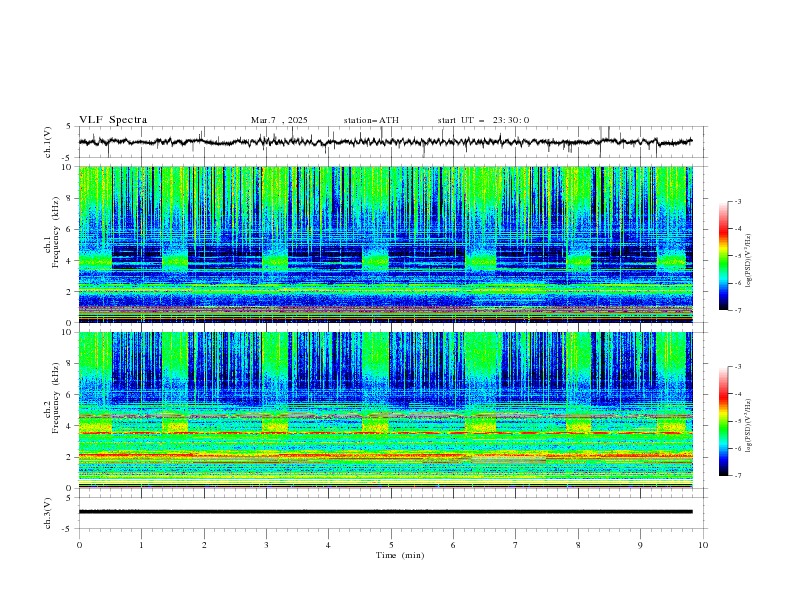The width and height of the screenshot is (792, 612).
Task: Click the time-axis tick label "7"
Action: (516, 545)
